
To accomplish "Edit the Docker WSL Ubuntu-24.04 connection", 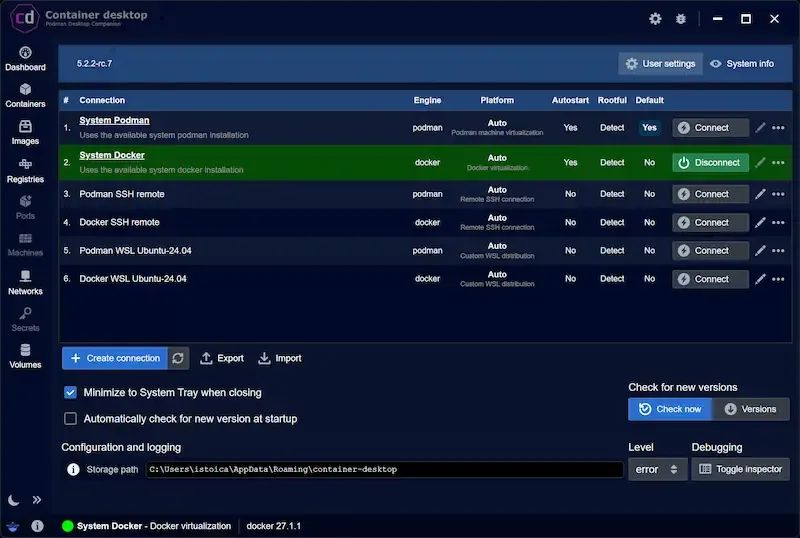I will click(x=760, y=279).
